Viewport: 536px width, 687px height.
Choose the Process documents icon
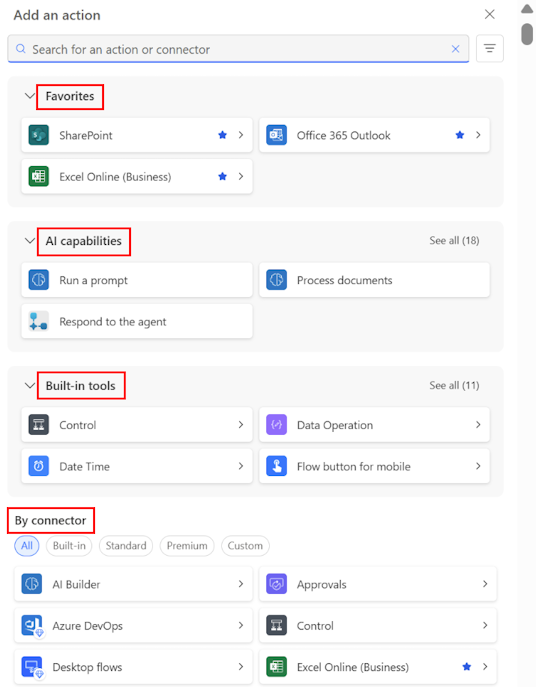(x=277, y=280)
